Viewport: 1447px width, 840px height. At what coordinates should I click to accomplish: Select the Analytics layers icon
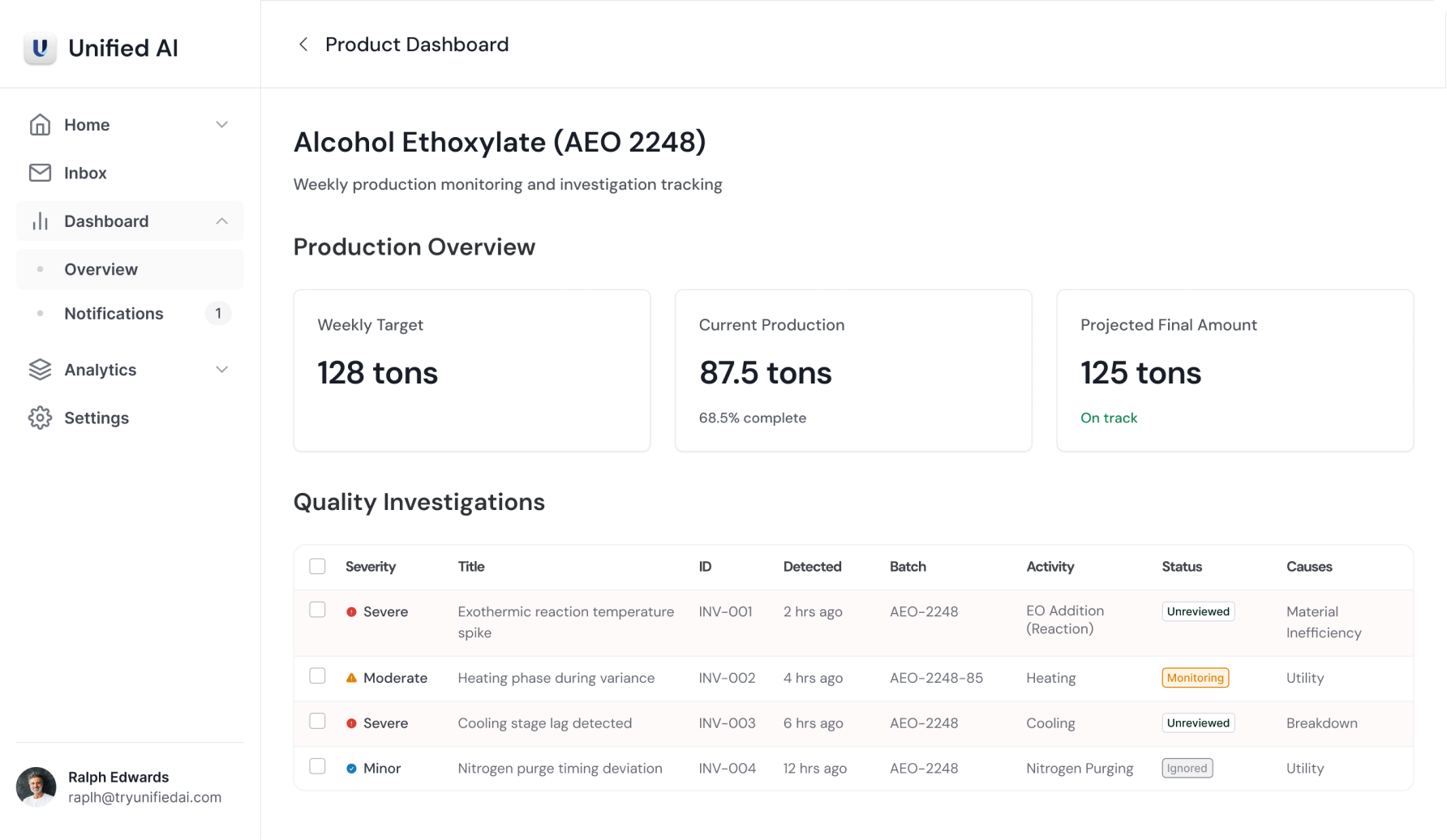coord(40,369)
